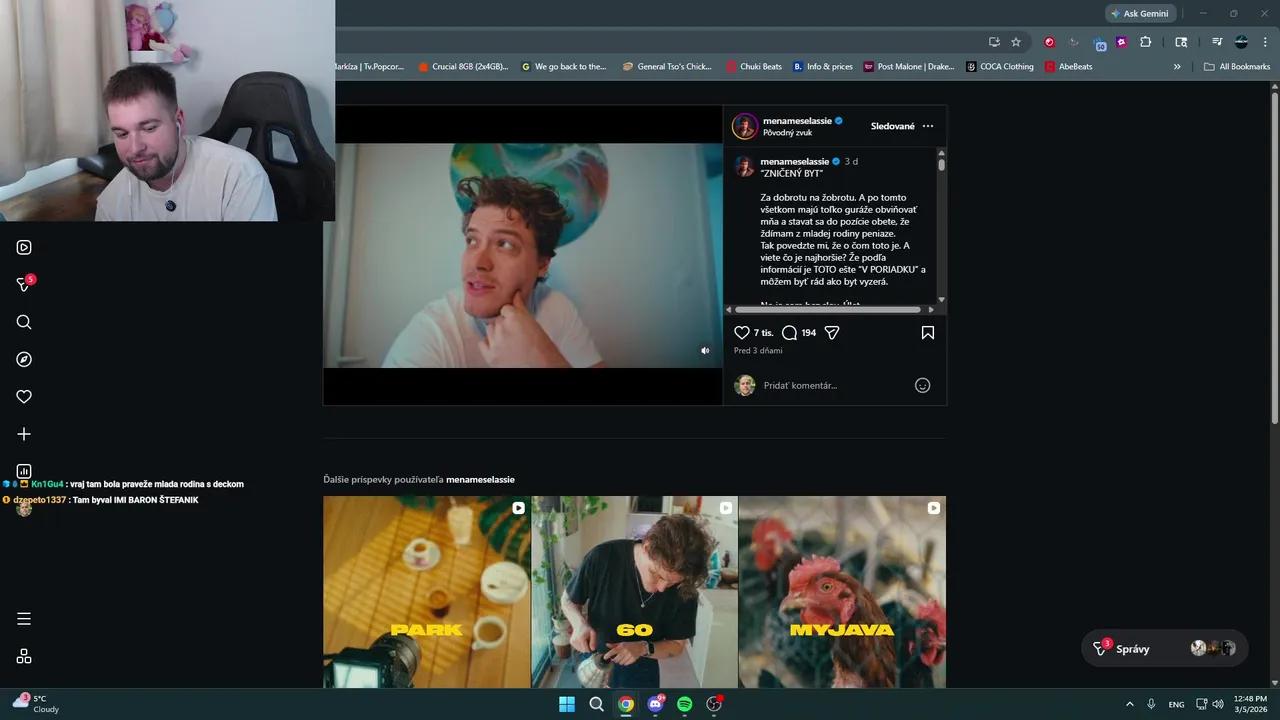Image resolution: width=1280 pixels, height=720 pixels.
Task: Click the create new post plus icon
Action: pos(24,434)
